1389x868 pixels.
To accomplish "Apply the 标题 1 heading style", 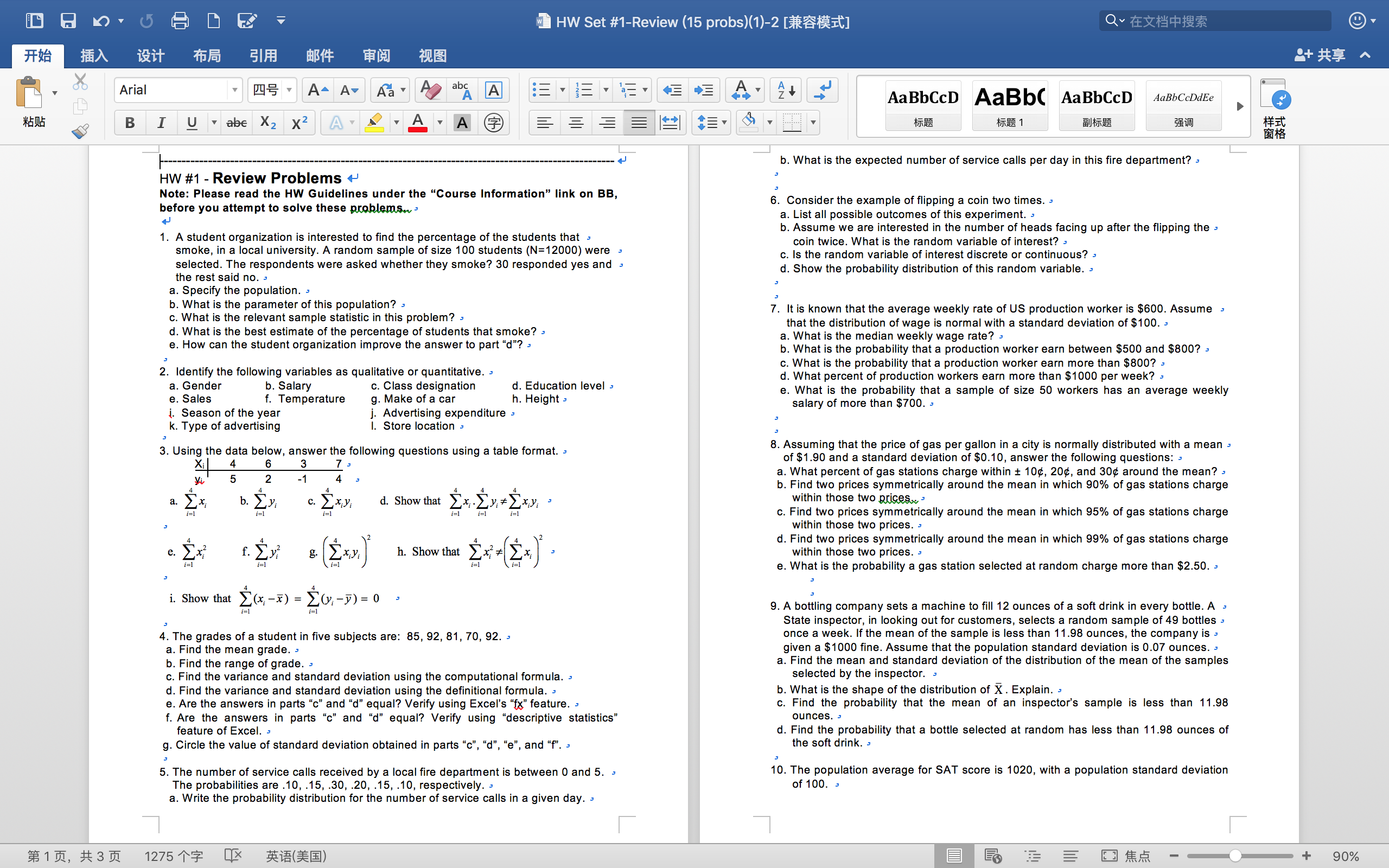I will coord(1010,106).
